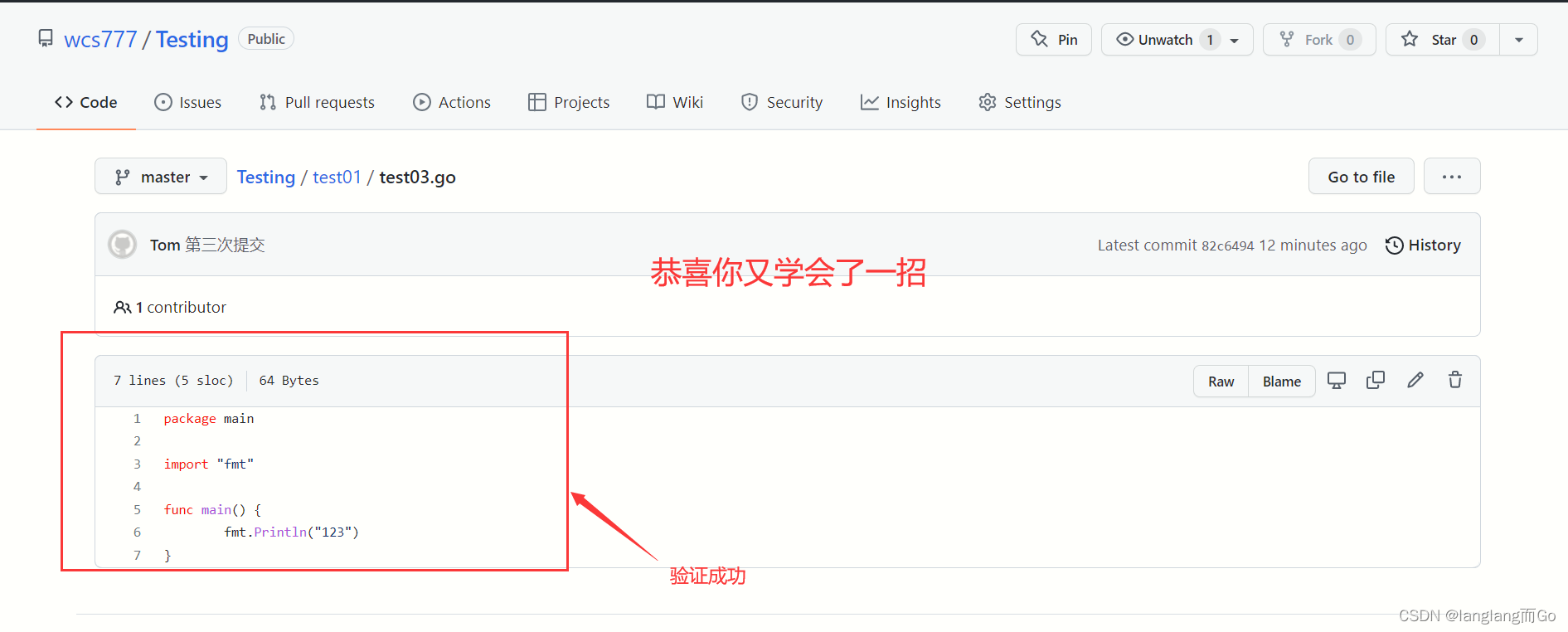Click the Go to file button
Image resolution: width=1568 pixels, height=632 pixels.
(x=1362, y=177)
